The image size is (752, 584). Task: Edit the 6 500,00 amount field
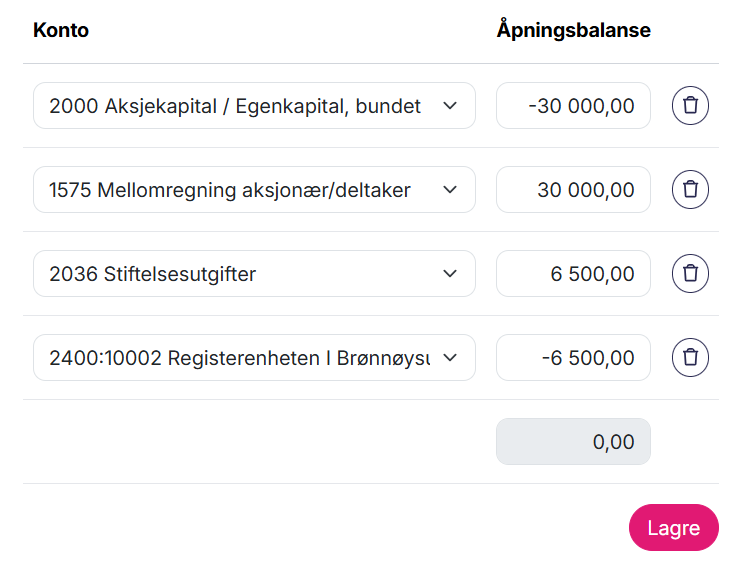pos(573,274)
